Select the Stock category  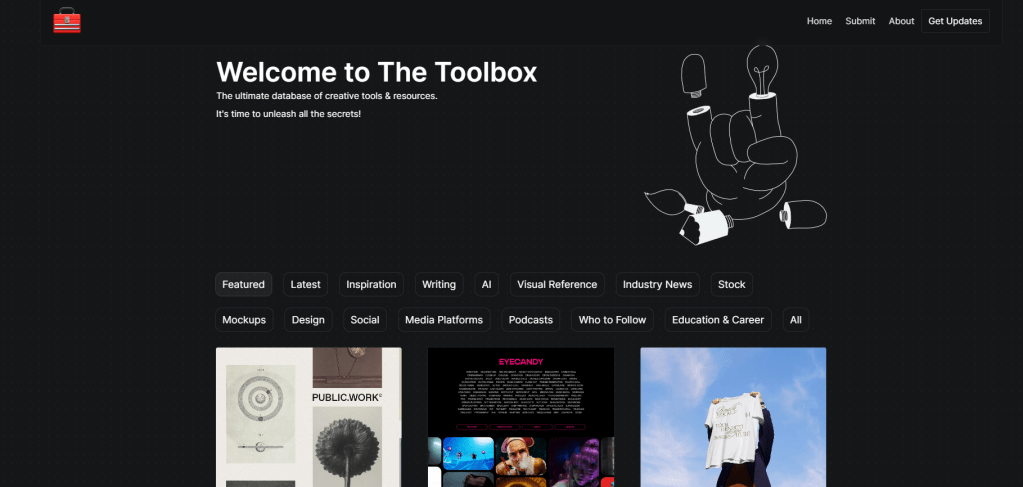tap(731, 285)
